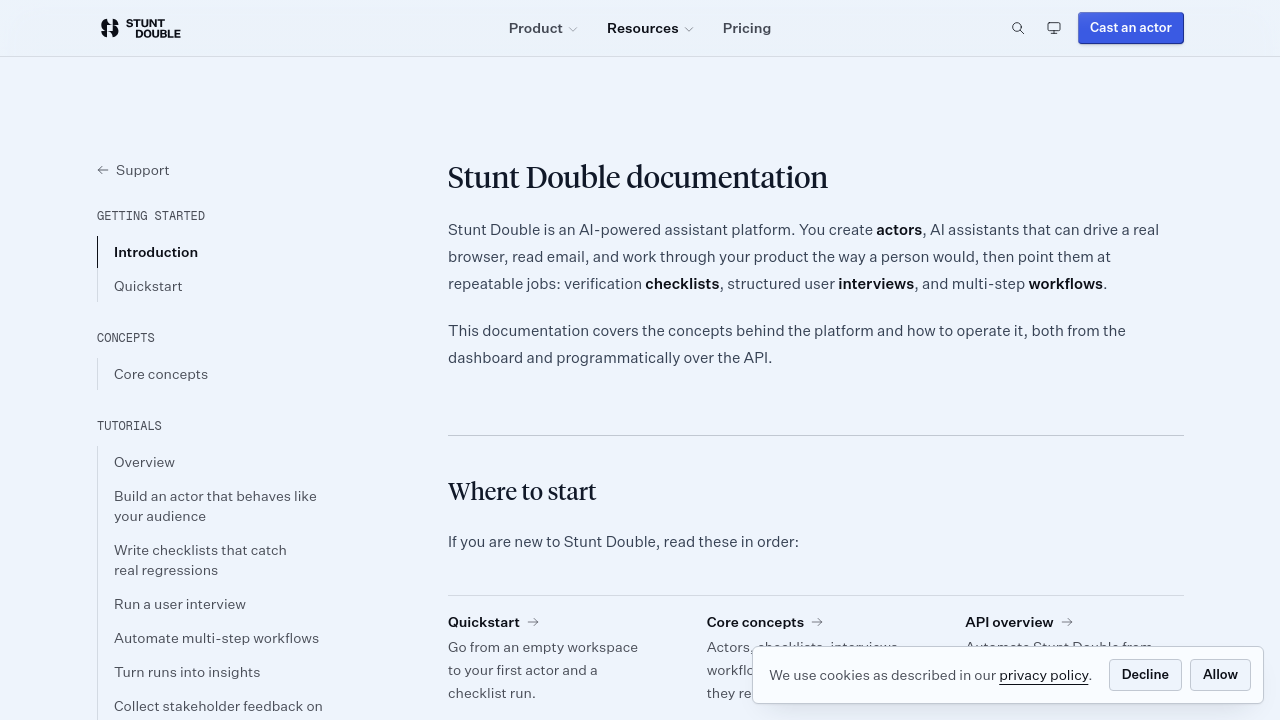
Task: Click the bold word 'workflows'
Action: [1066, 284]
